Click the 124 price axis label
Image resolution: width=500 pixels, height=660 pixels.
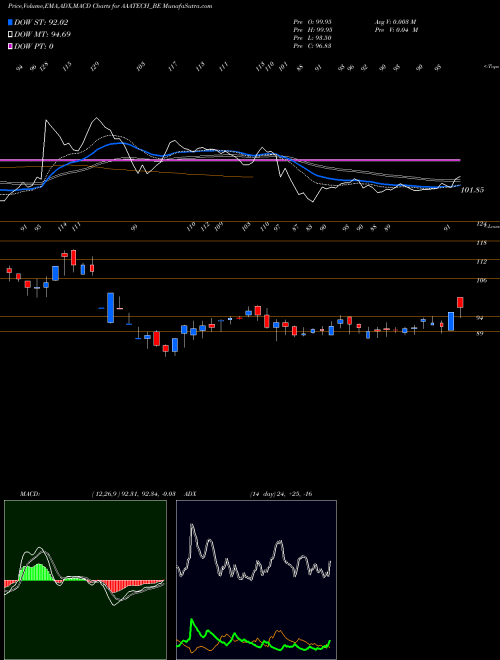pyautogui.click(x=481, y=224)
